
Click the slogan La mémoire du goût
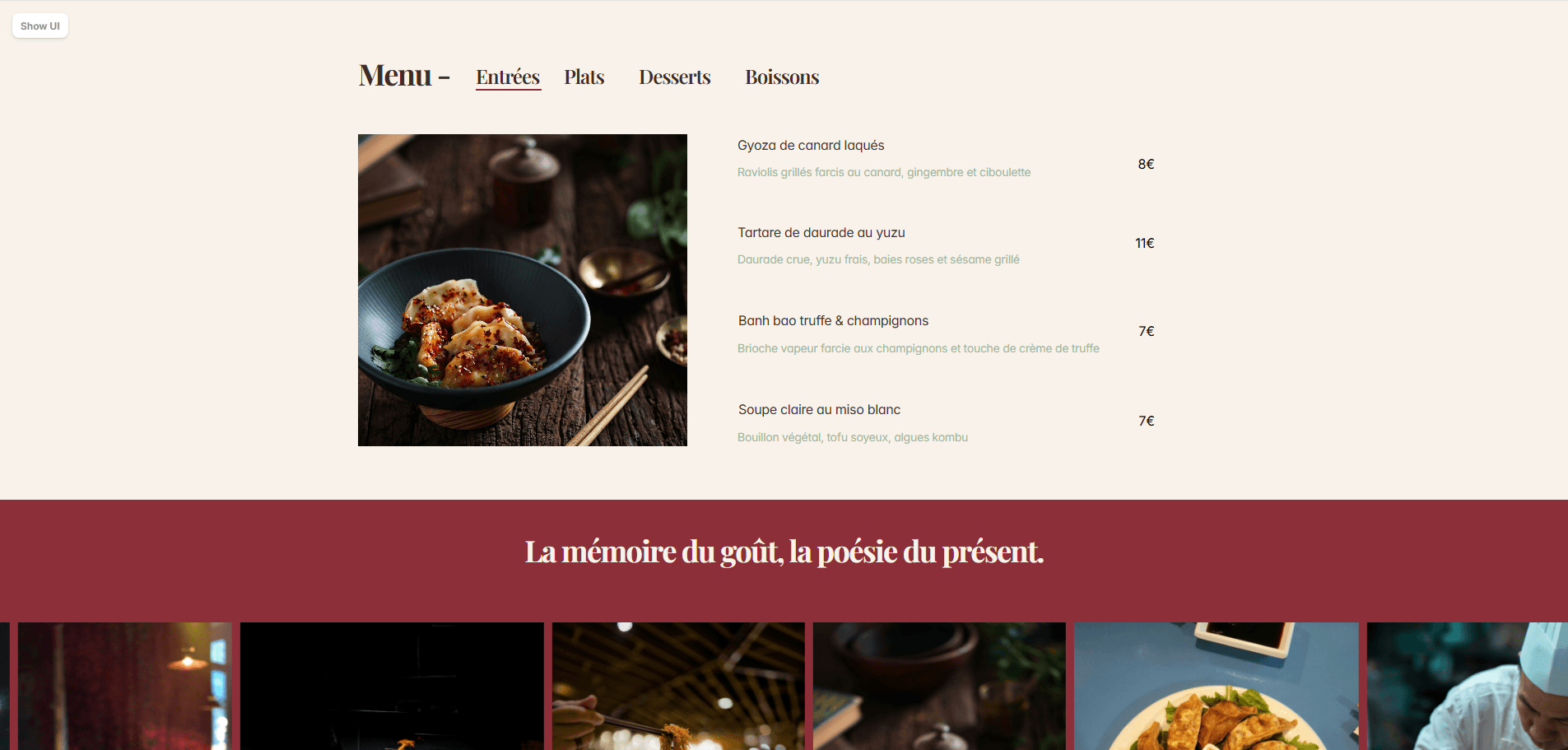pos(784,552)
